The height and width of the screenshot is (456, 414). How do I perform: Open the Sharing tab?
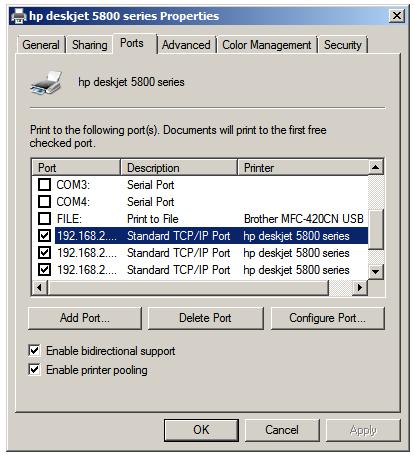(90, 45)
